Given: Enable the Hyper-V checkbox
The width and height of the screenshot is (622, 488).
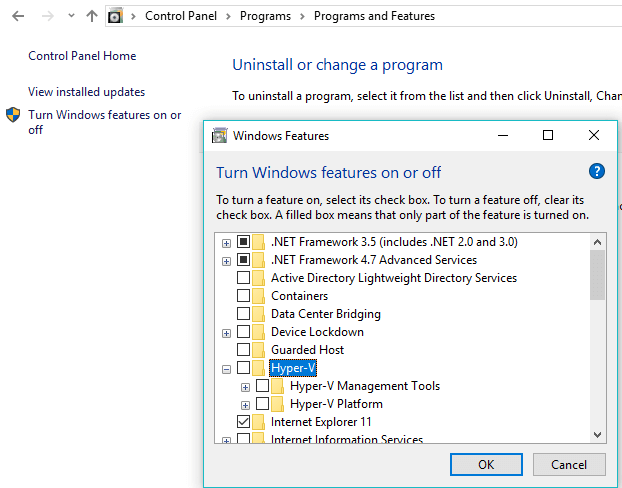Looking at the screenshot, I should point(243,367).
